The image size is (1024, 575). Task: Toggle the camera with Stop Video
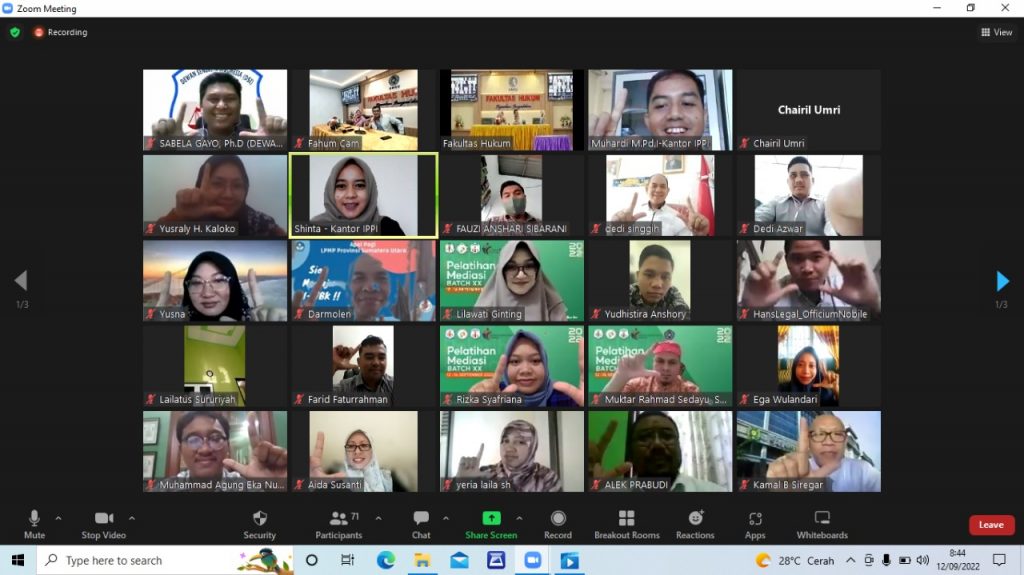104,524
